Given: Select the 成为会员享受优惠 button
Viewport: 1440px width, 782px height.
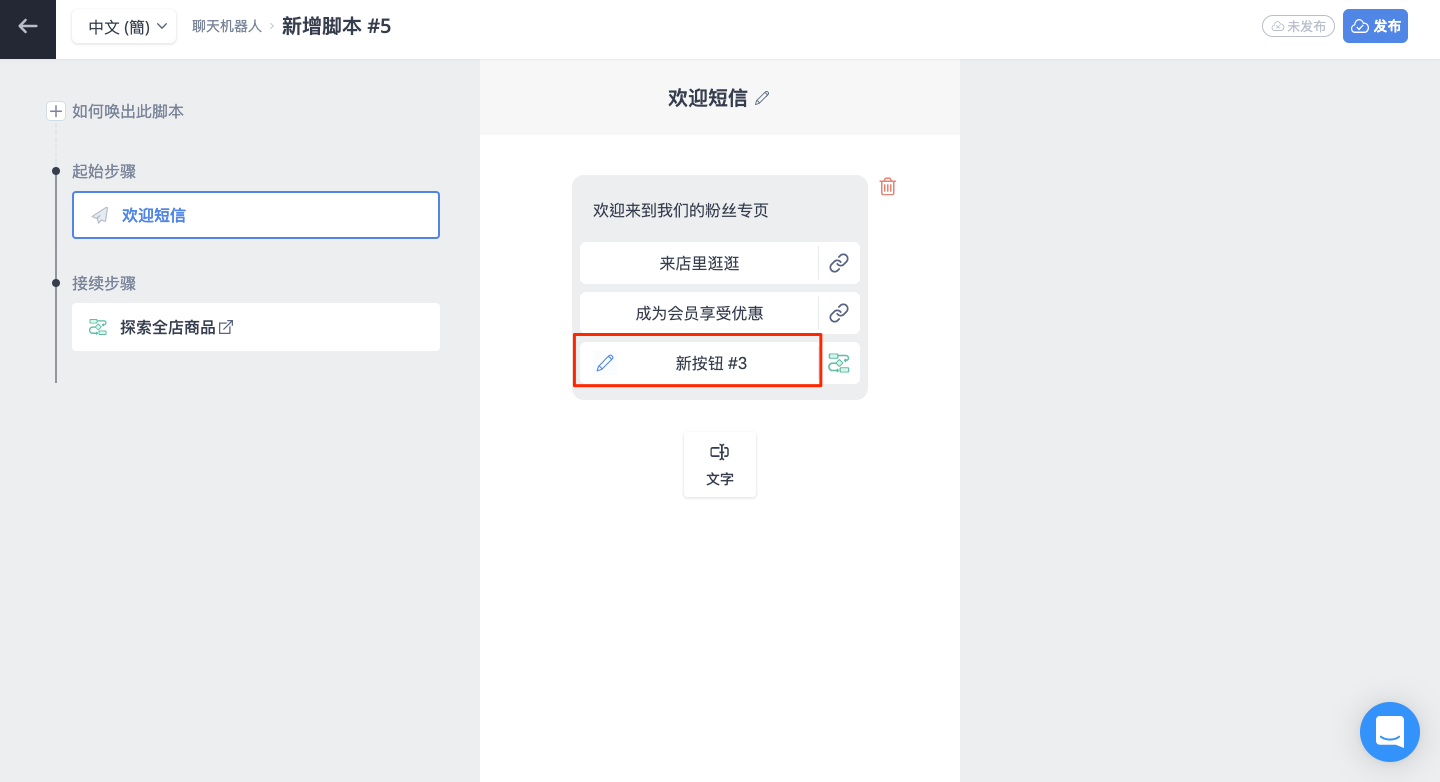Looking at the screenshot, I should [699, 313].
